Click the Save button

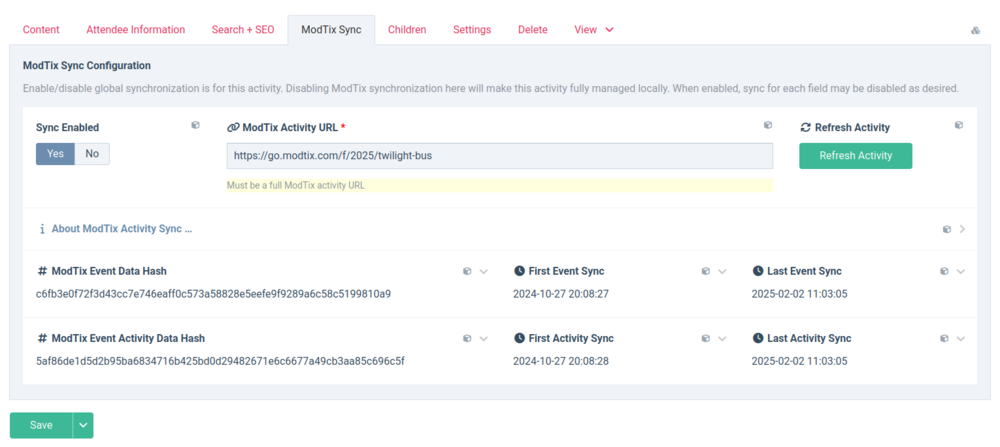coord(41,425)
